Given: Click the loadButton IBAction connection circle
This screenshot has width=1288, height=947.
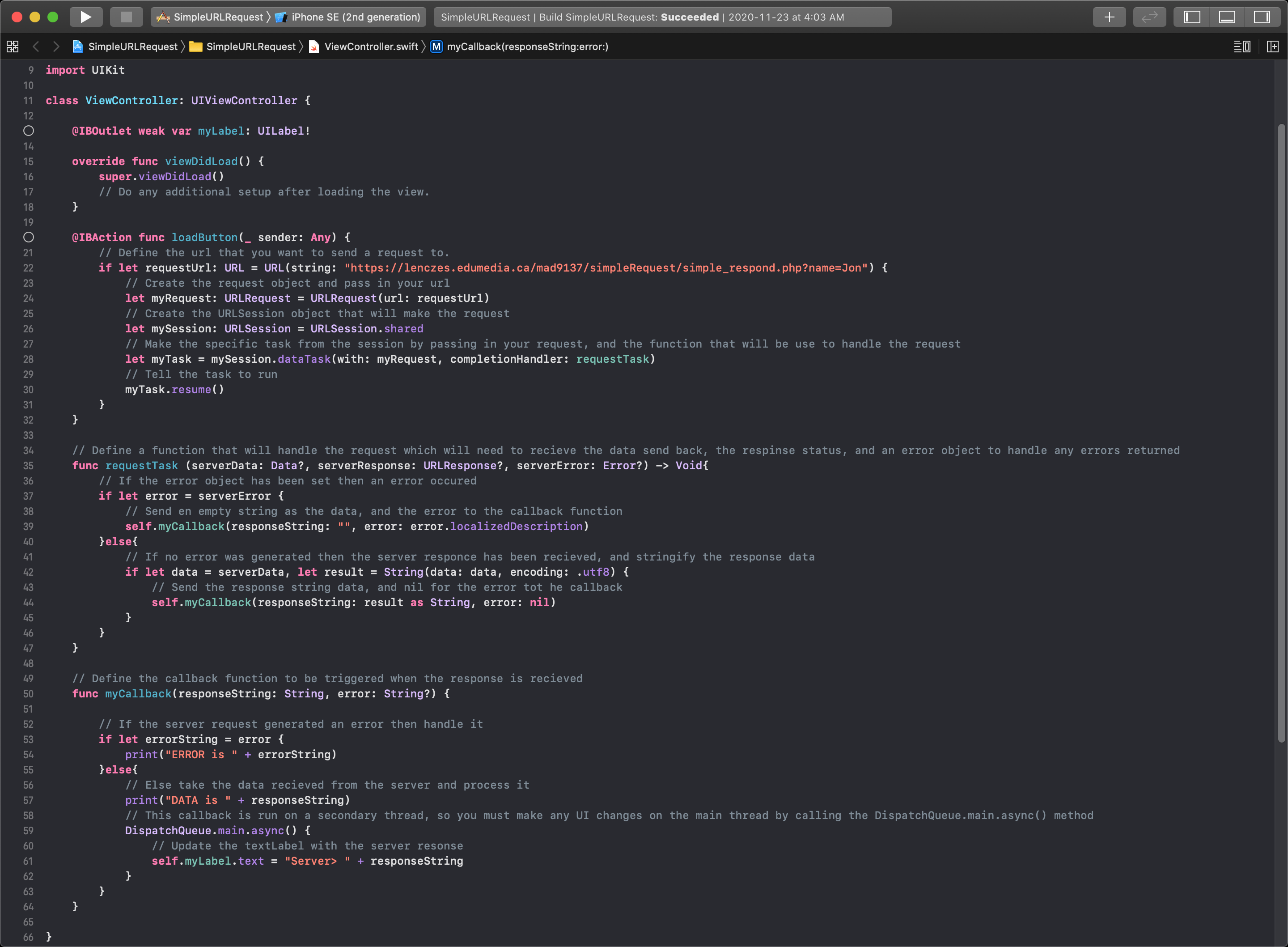Looking at the screenshot, I should 29,238.
